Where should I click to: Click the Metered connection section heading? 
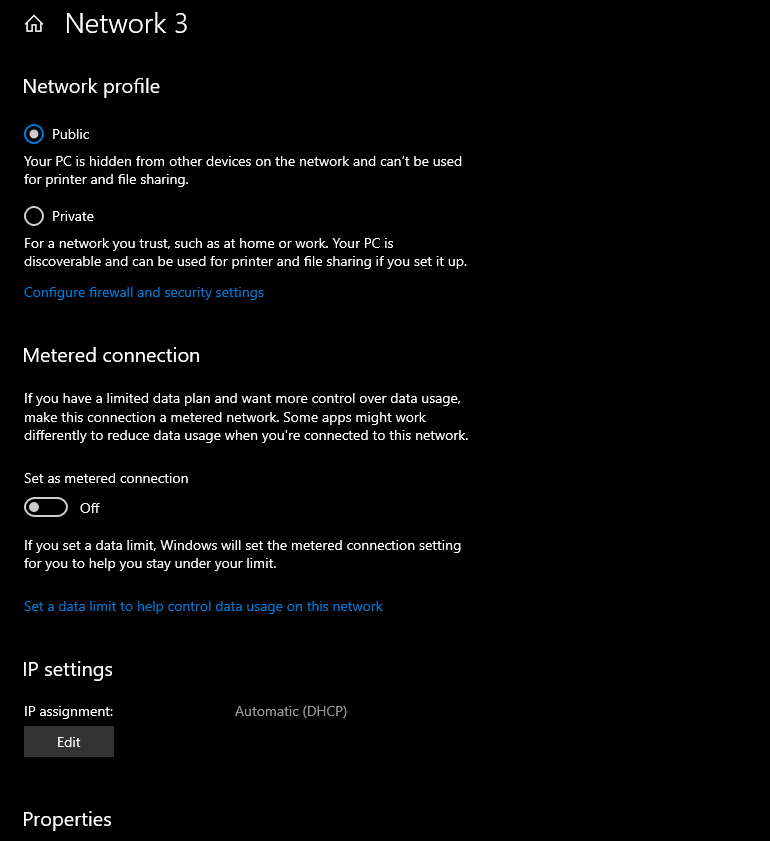tap(112, 356)
